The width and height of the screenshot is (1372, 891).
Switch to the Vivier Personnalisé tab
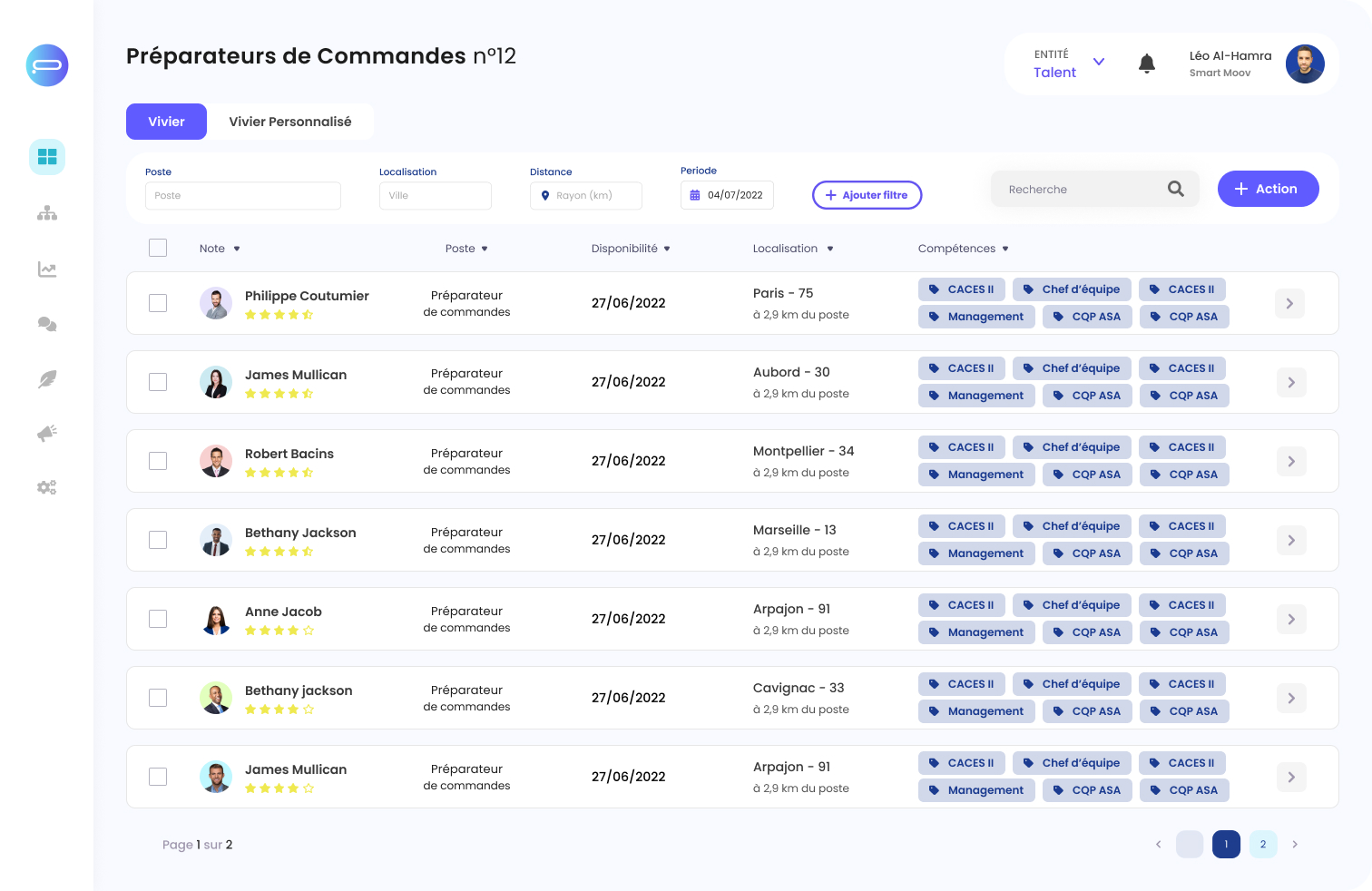click(290, 122)
